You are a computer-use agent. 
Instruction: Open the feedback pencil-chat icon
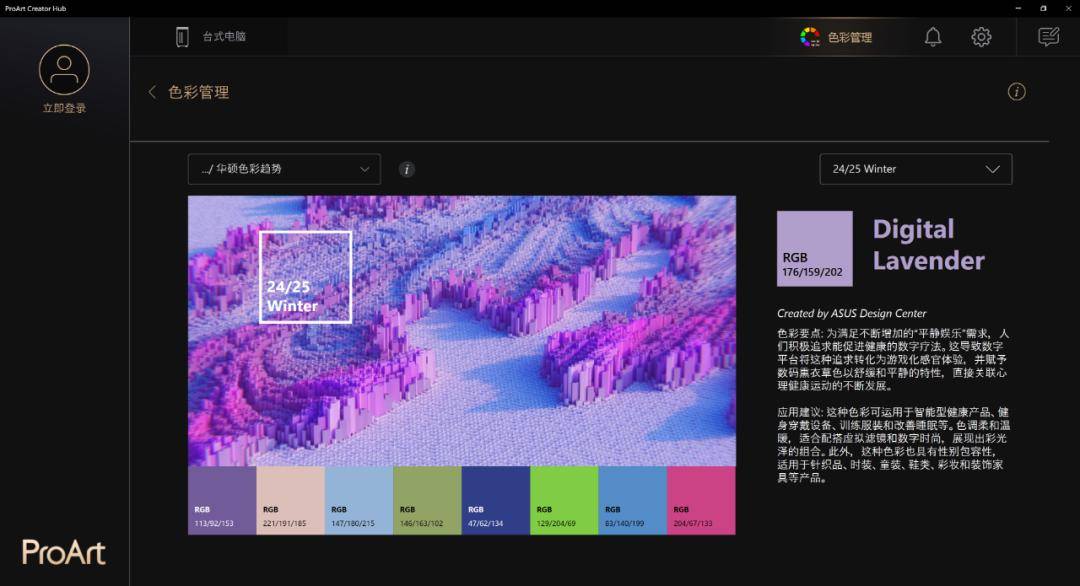point(1048,35)
